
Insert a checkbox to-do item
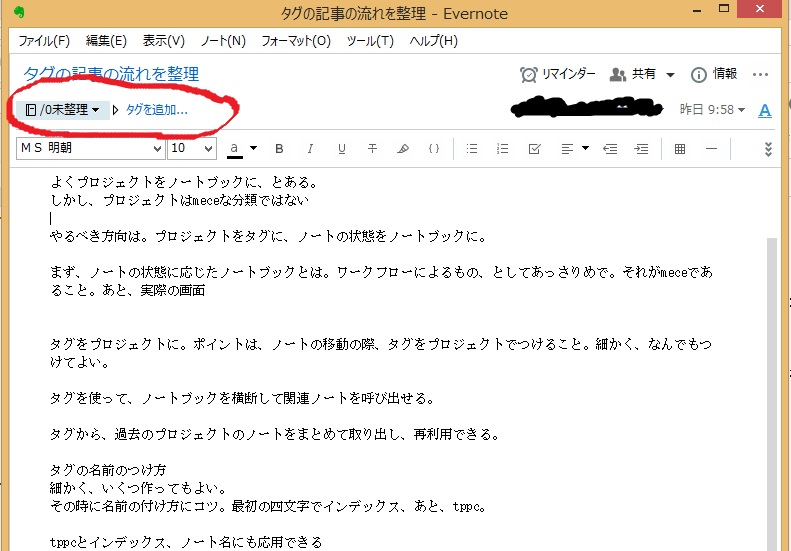(x=534, y=149)
